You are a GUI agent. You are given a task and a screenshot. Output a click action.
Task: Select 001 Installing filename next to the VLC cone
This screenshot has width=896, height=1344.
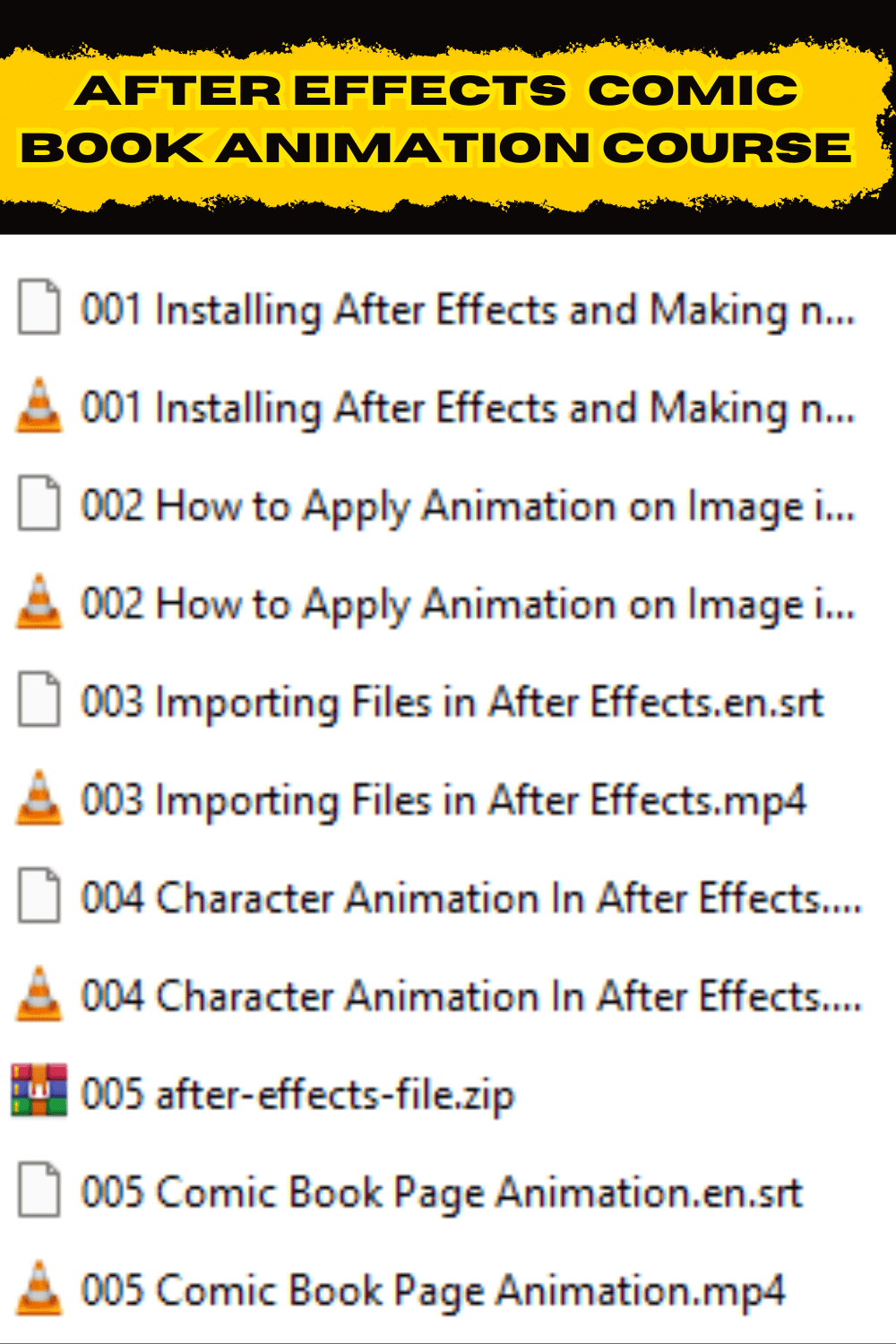[x=469, y=409]
